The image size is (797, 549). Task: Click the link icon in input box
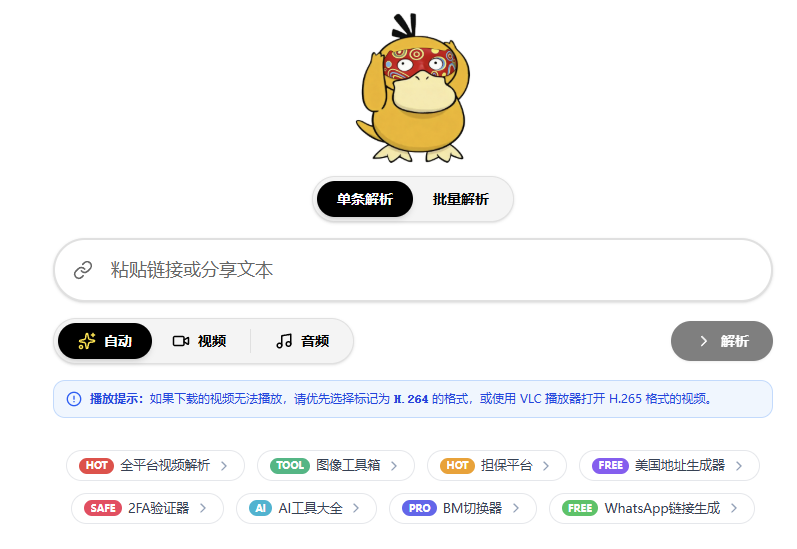[83, 270]
